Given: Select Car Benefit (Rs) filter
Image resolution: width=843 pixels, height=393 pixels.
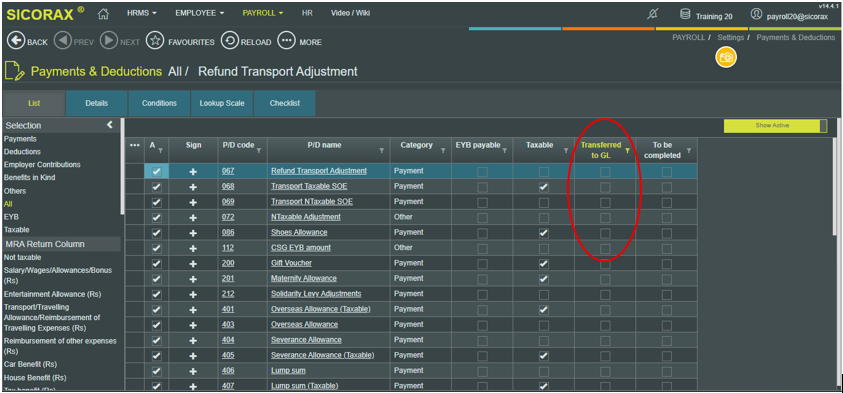Looking at the screenshot, I should pos(31,364).
